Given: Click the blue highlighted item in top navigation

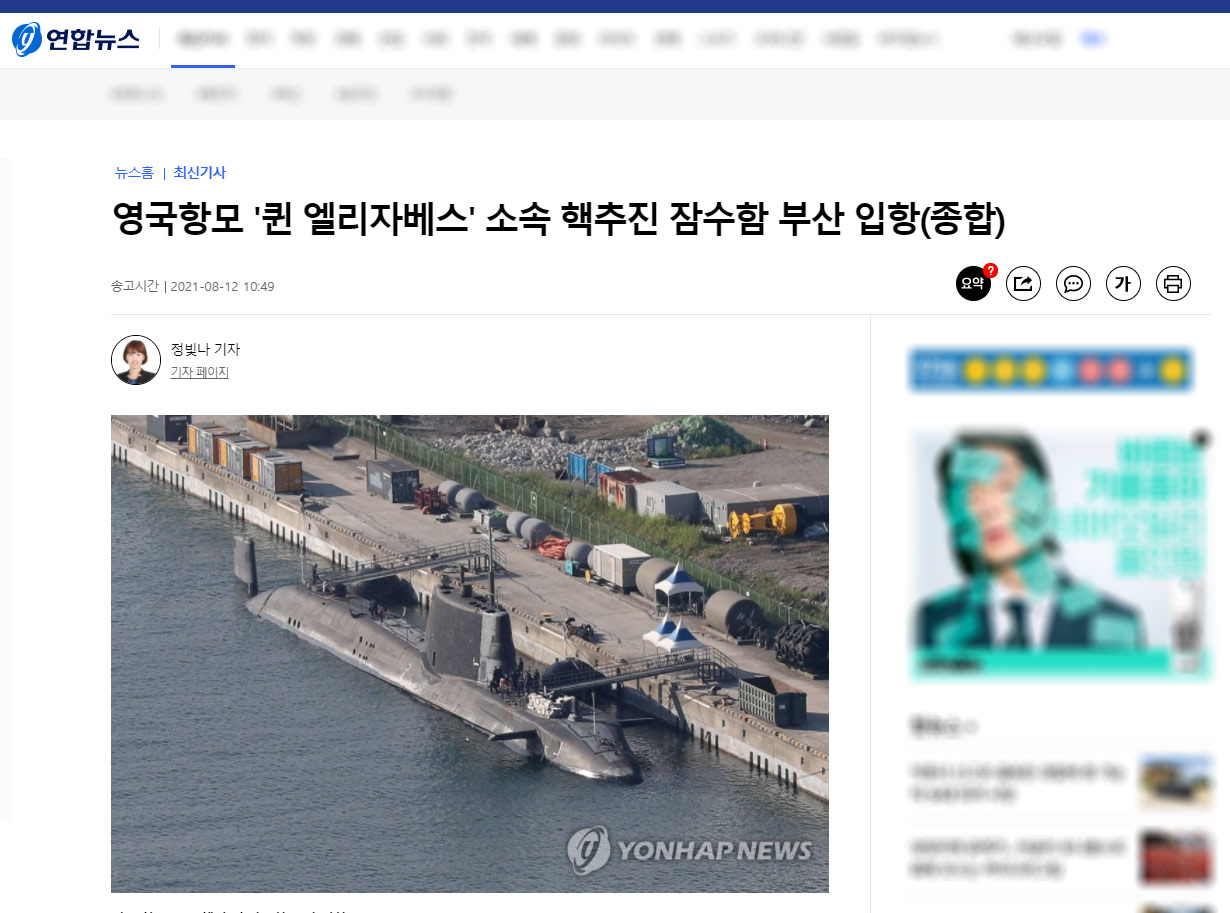Looking at the screenshot, I should point(1093,39).
